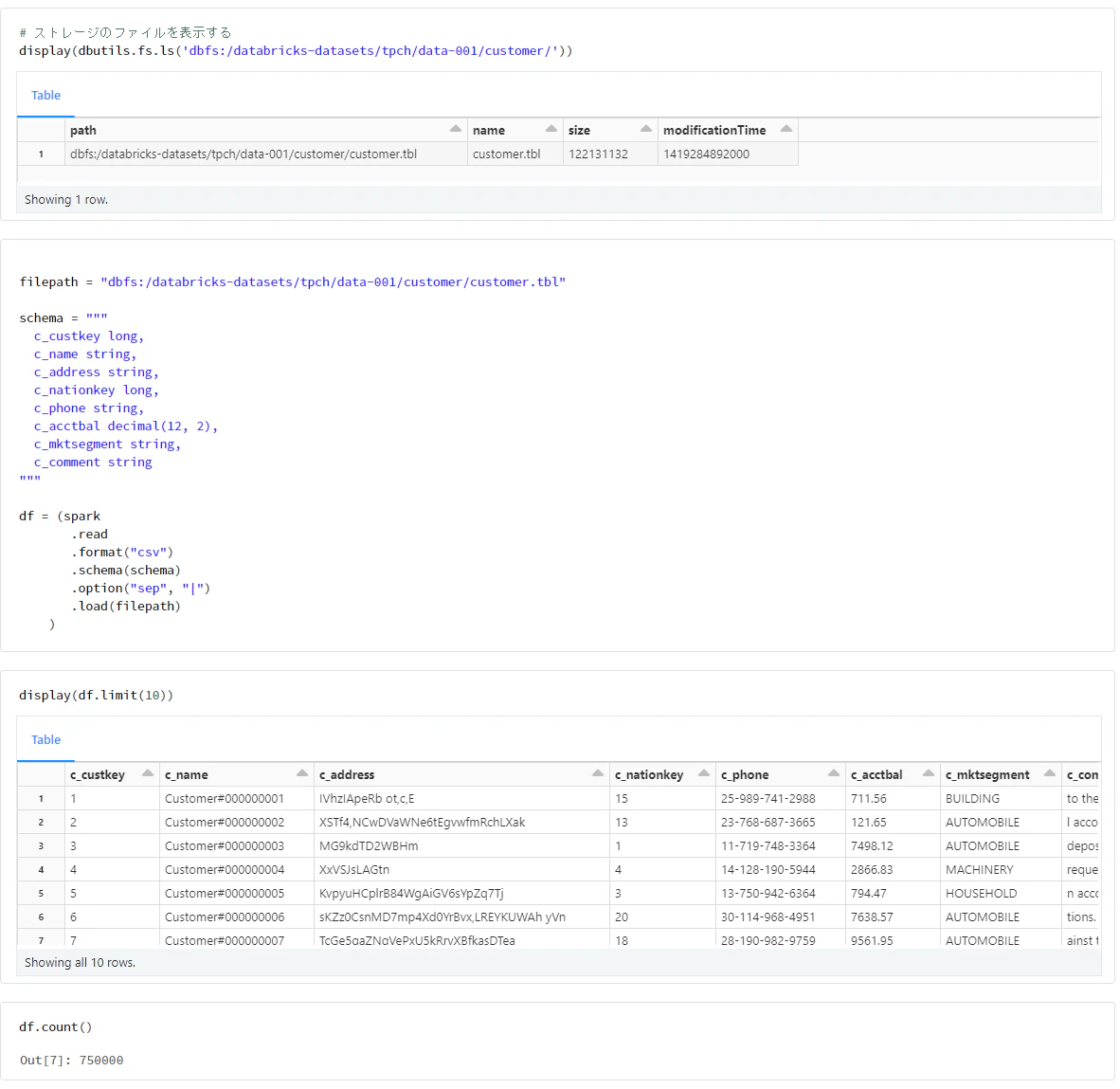Open the Table tab of the file listing output
This screenshot has width=1120, height=1089.
coord(45,95)
